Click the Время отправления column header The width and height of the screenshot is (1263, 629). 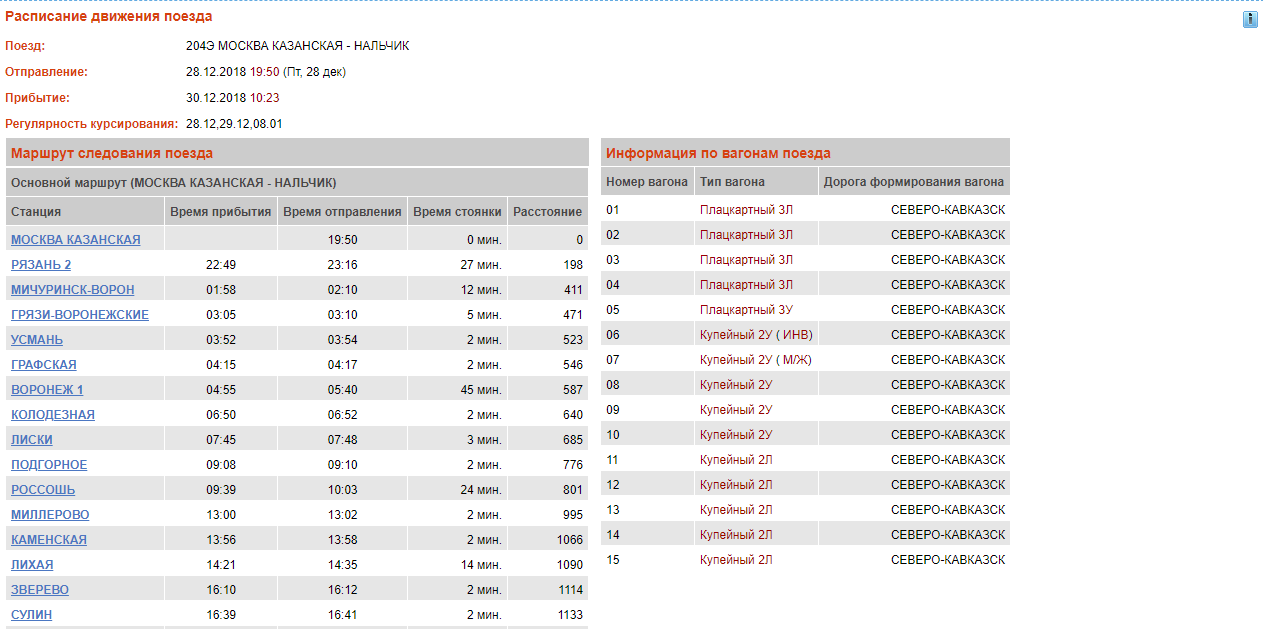pos(342,212)
